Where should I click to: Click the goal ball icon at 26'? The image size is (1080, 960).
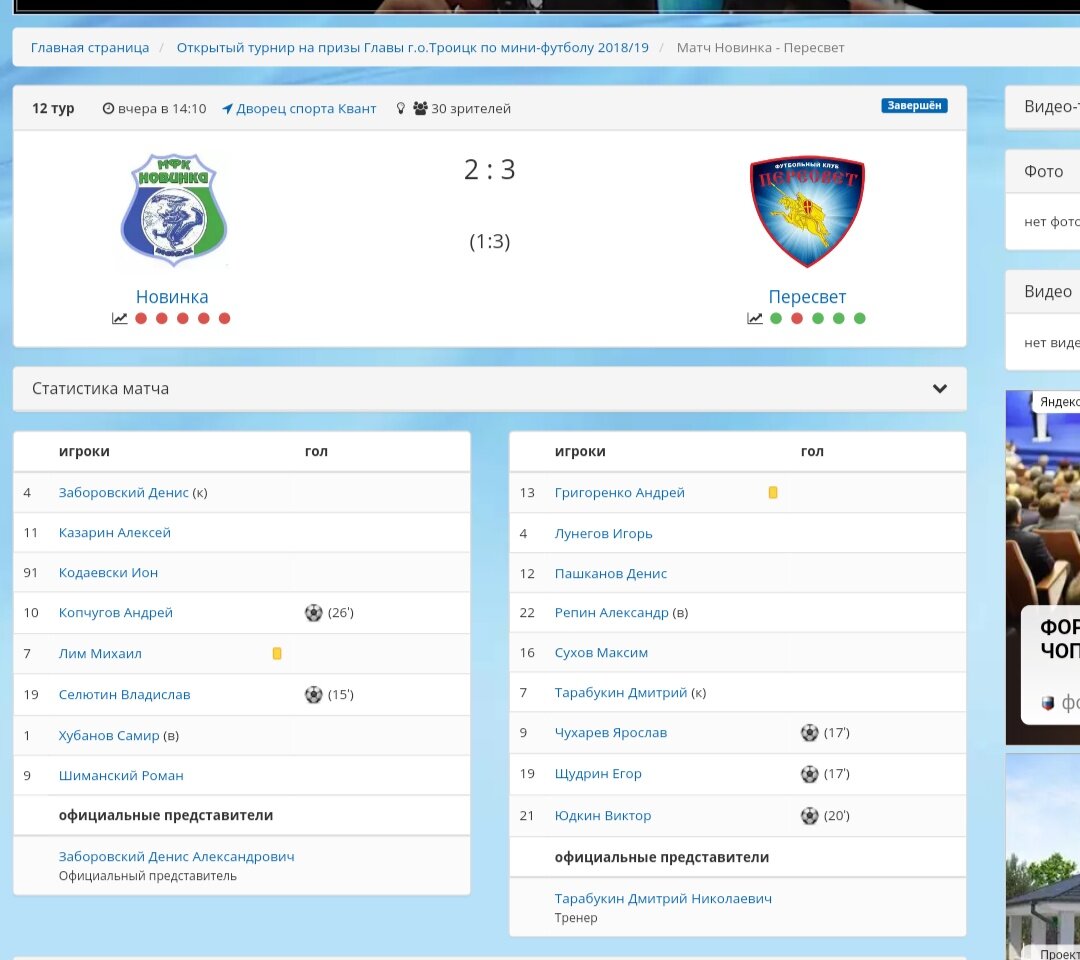pos(313,612)
